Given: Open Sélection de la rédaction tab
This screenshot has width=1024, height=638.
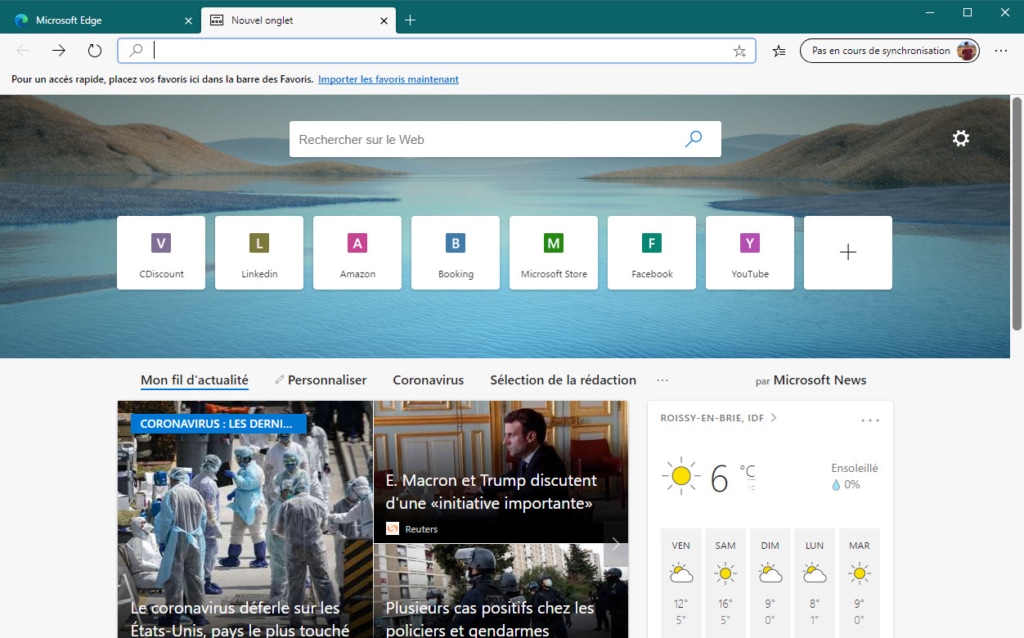Looking at the screenshot, I should tap(563, 380).
